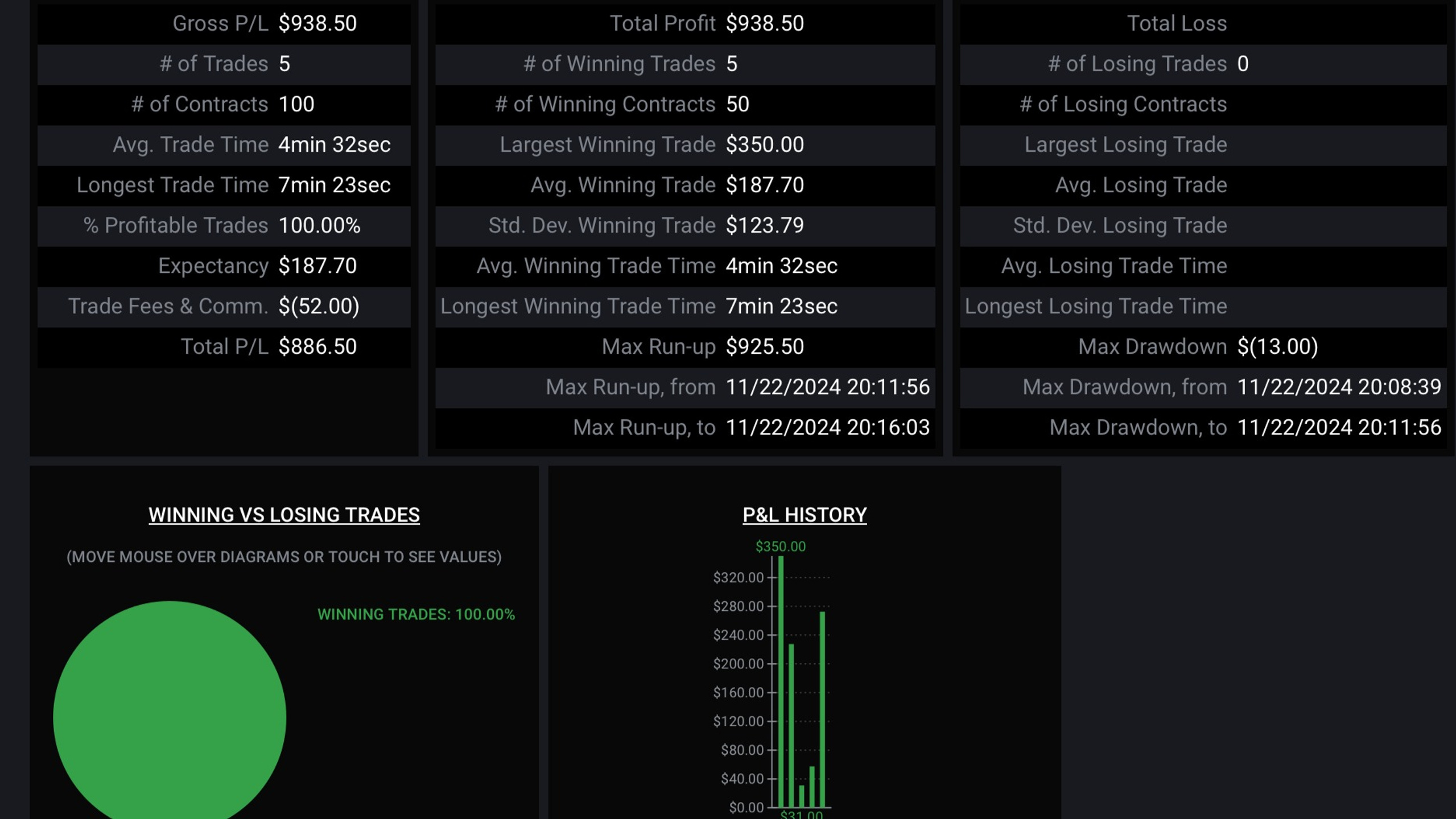This screenshot has height=819, width=1456.
Task: Click the Max Drawdown, to timestamp row
Action: pos(1203,428)
